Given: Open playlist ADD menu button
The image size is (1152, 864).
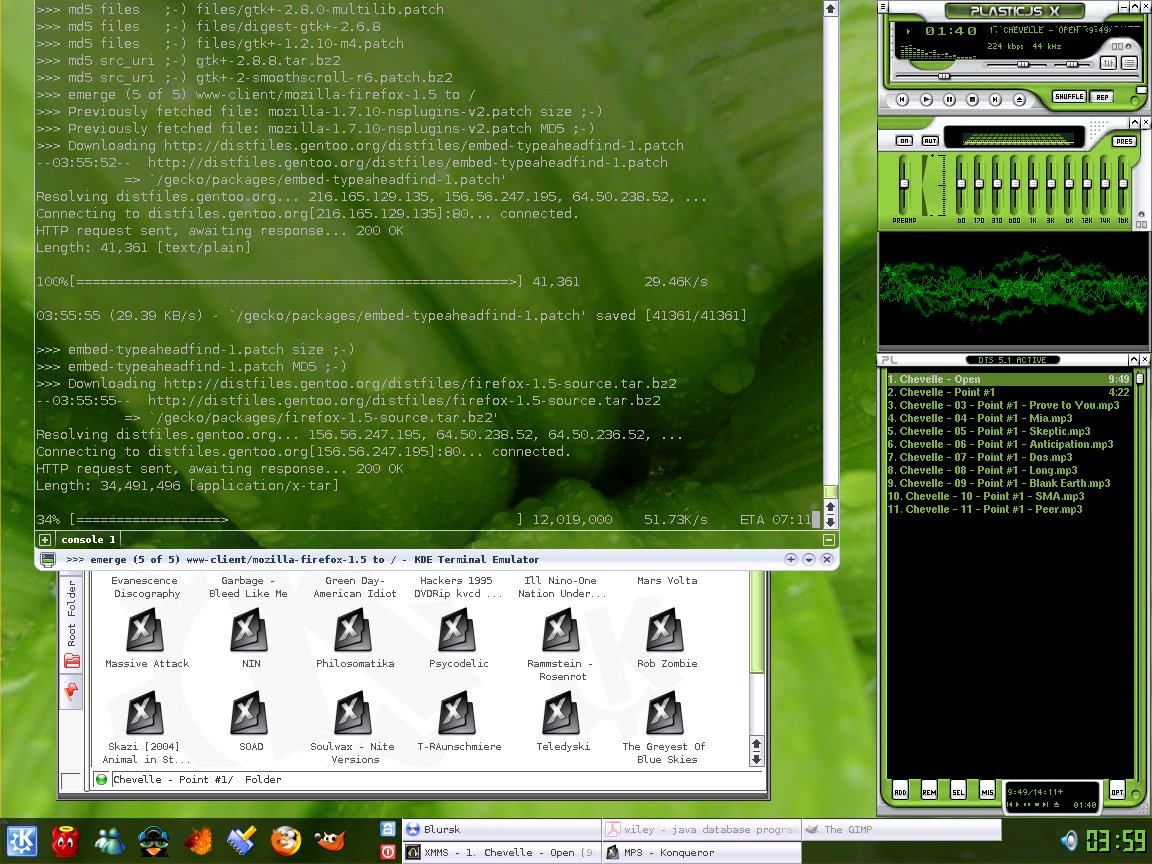Looking at the screenshot, I should (900, 791).
